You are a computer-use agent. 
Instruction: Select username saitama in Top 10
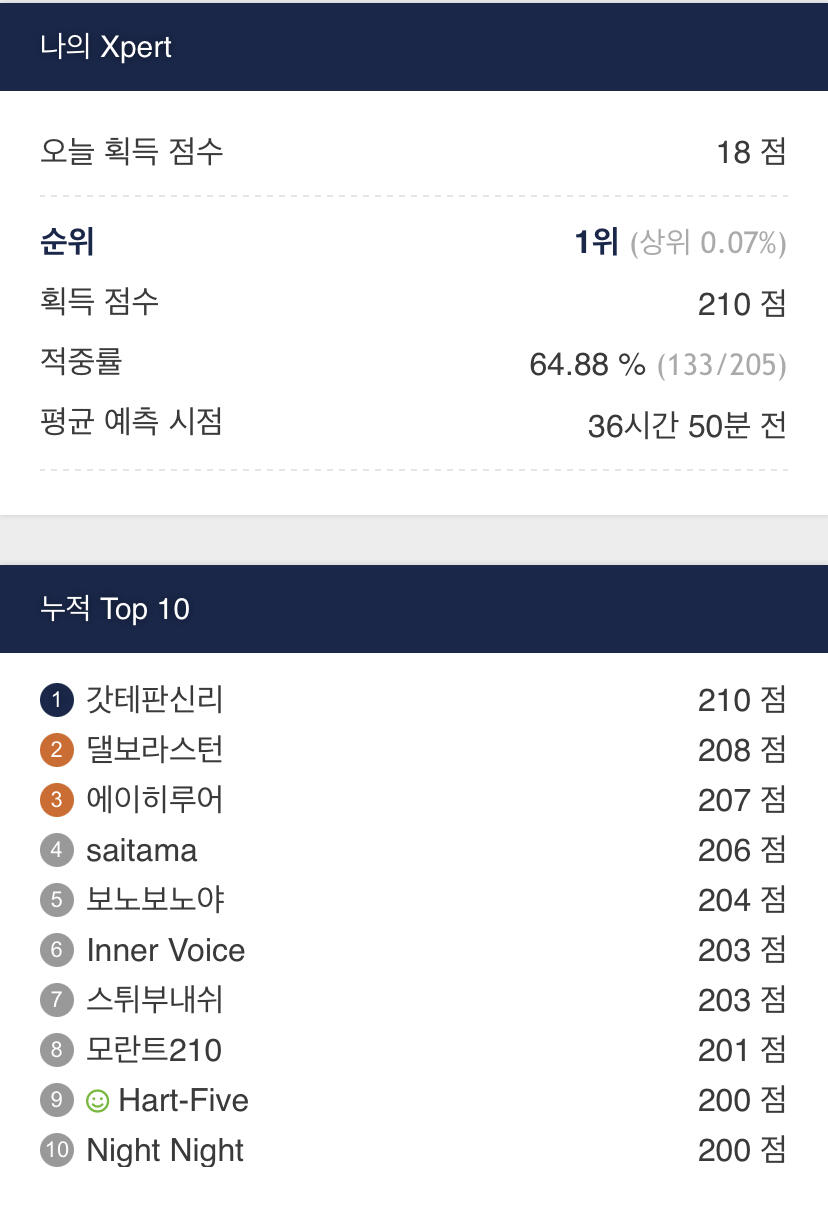pos(142,851)
